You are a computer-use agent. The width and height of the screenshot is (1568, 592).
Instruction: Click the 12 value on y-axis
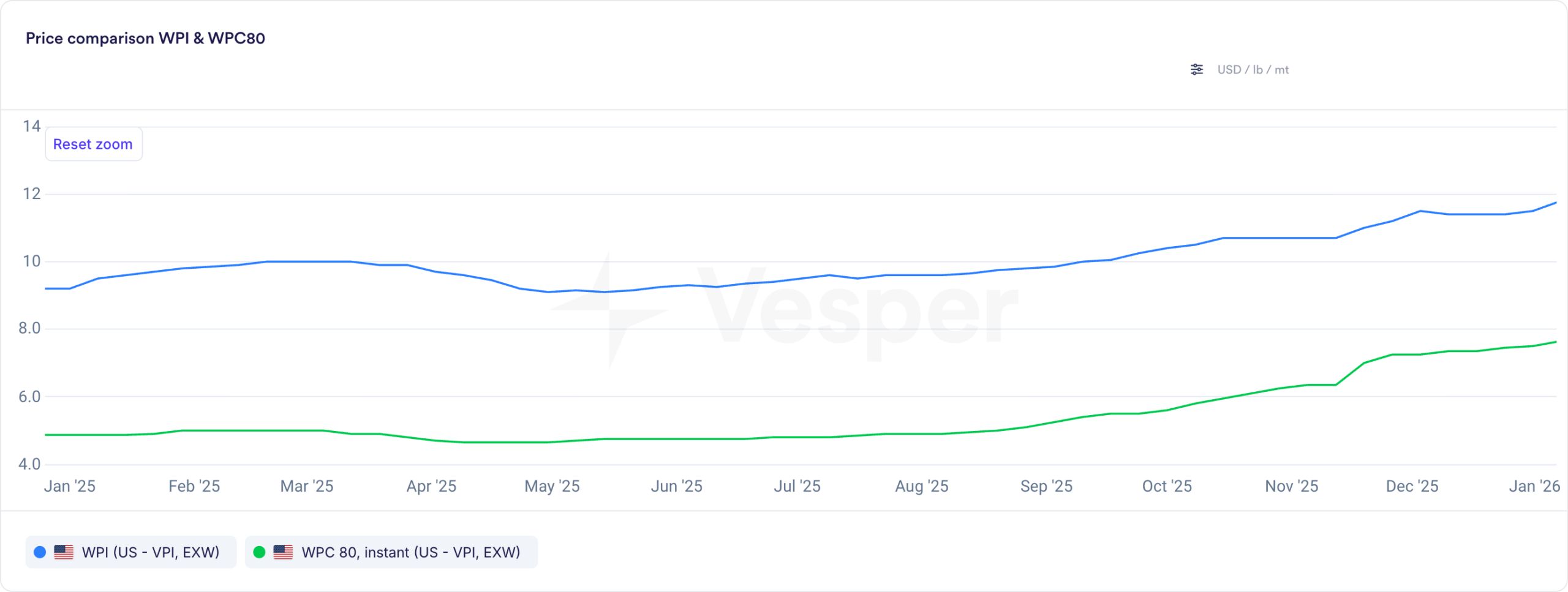pyautogui.click(x=32, y=194)
